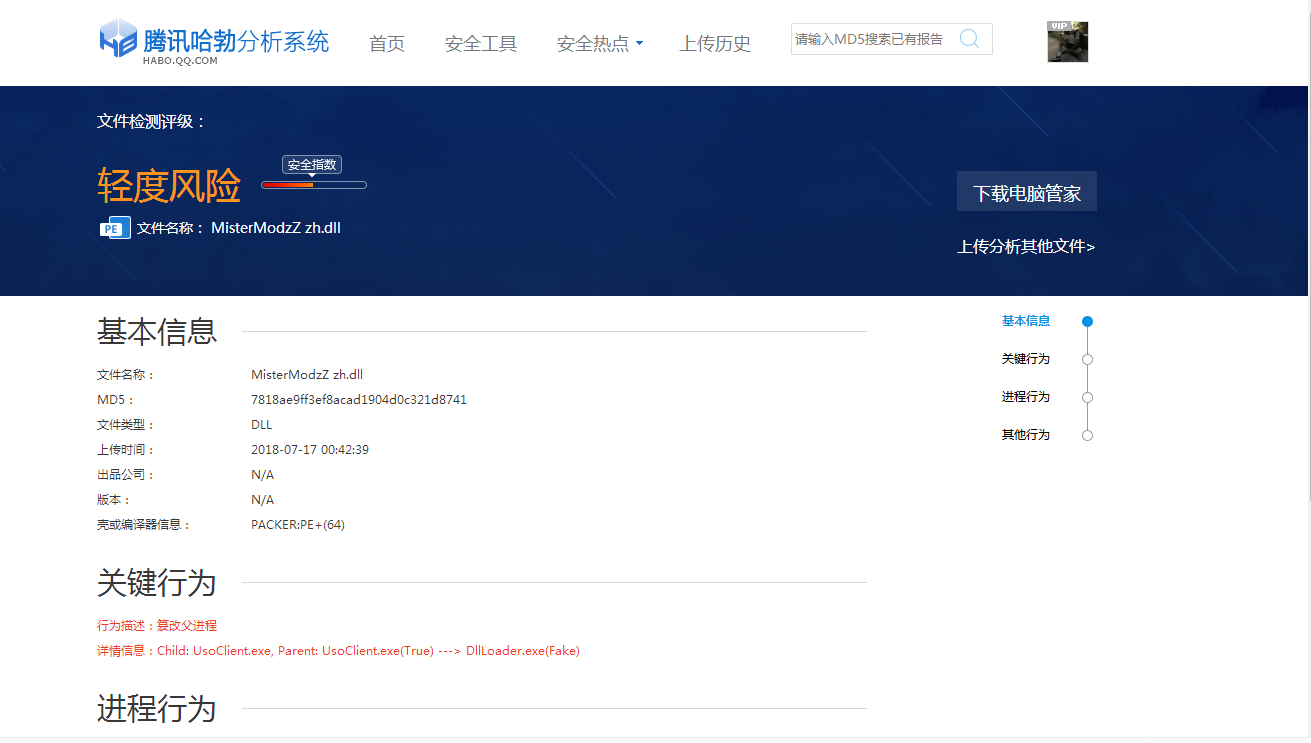Jump to 基本信息 section link
1311x743 pixels.
point(1026,321)
